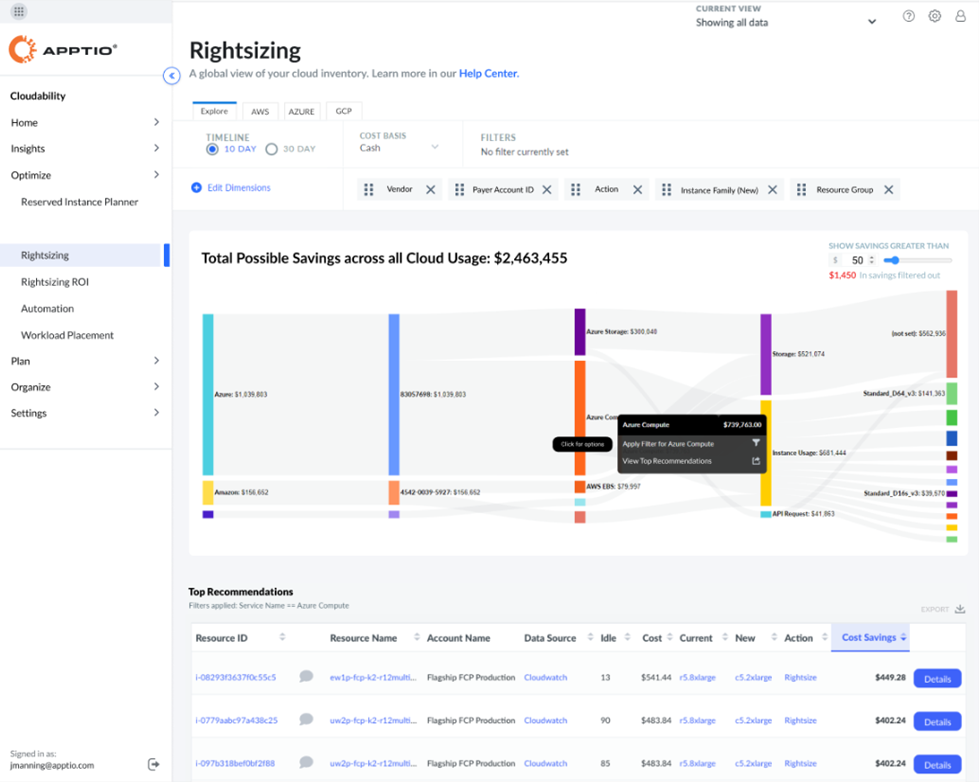Open resource link i-08293f3637f0c55c5
Screen dimensions: 979x782
click(x=235, y=677)
